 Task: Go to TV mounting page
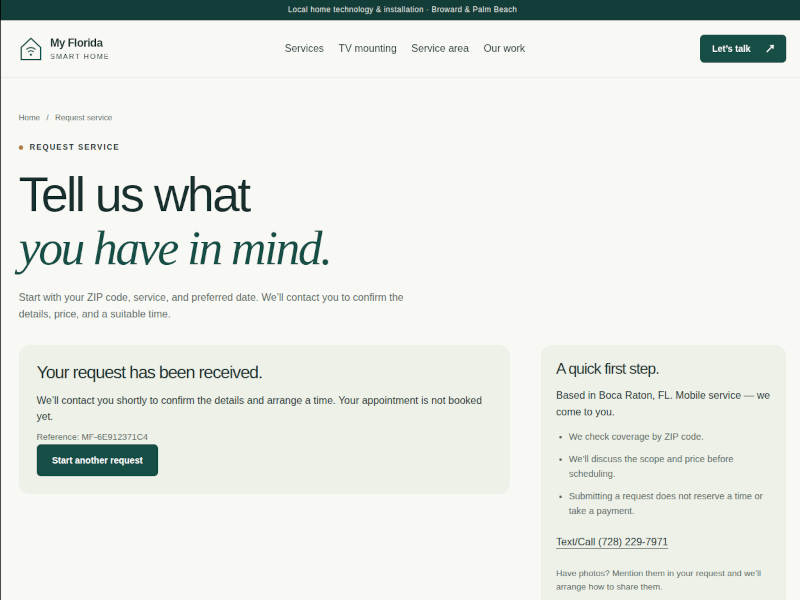pyautogui.click(x=367, y=48)
